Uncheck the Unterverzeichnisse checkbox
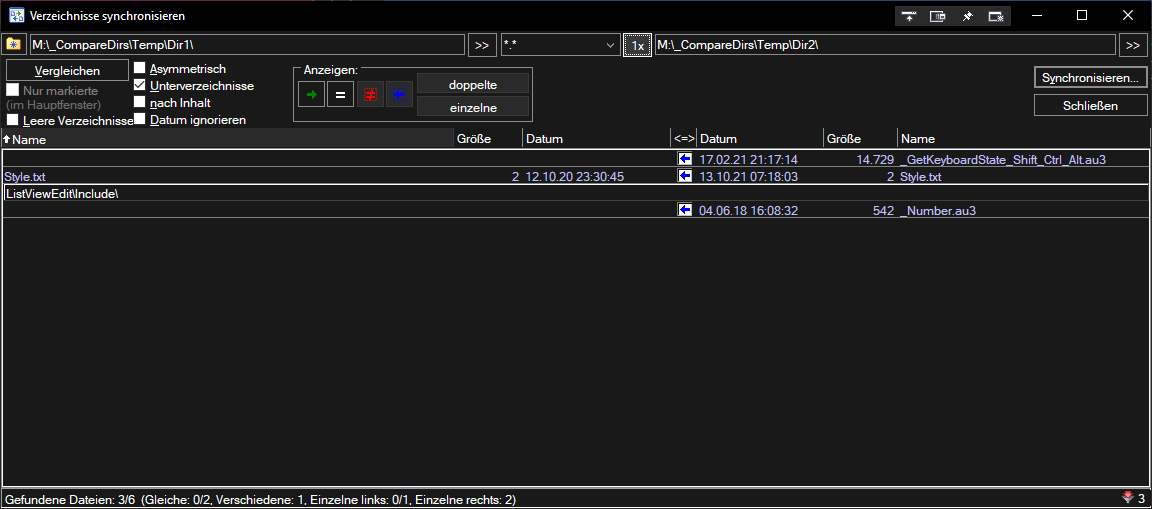The width and height of the screenshot is (1152, 509). point(140,86)
